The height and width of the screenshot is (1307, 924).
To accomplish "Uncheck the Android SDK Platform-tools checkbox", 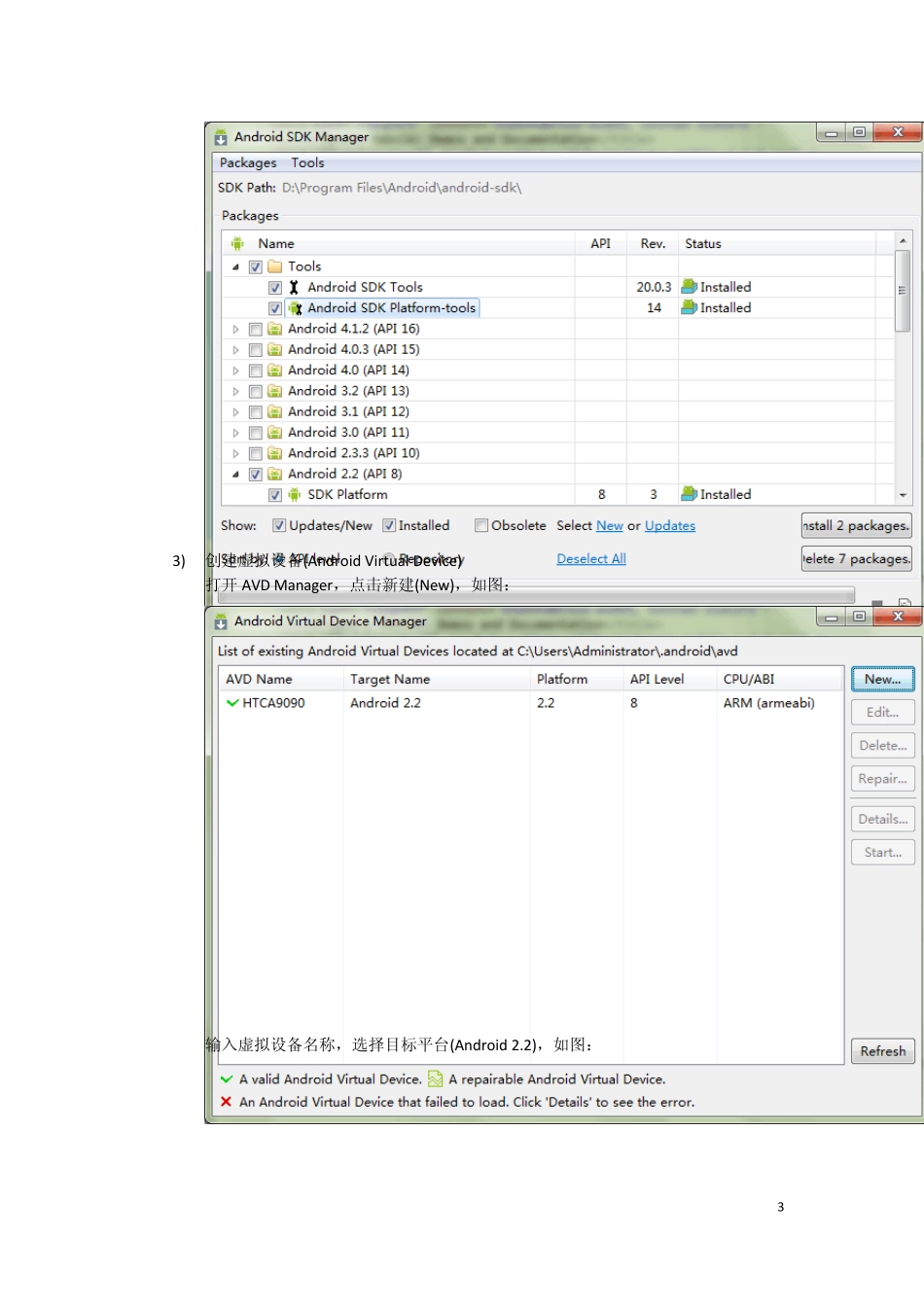I will click(x=275, y=308).
